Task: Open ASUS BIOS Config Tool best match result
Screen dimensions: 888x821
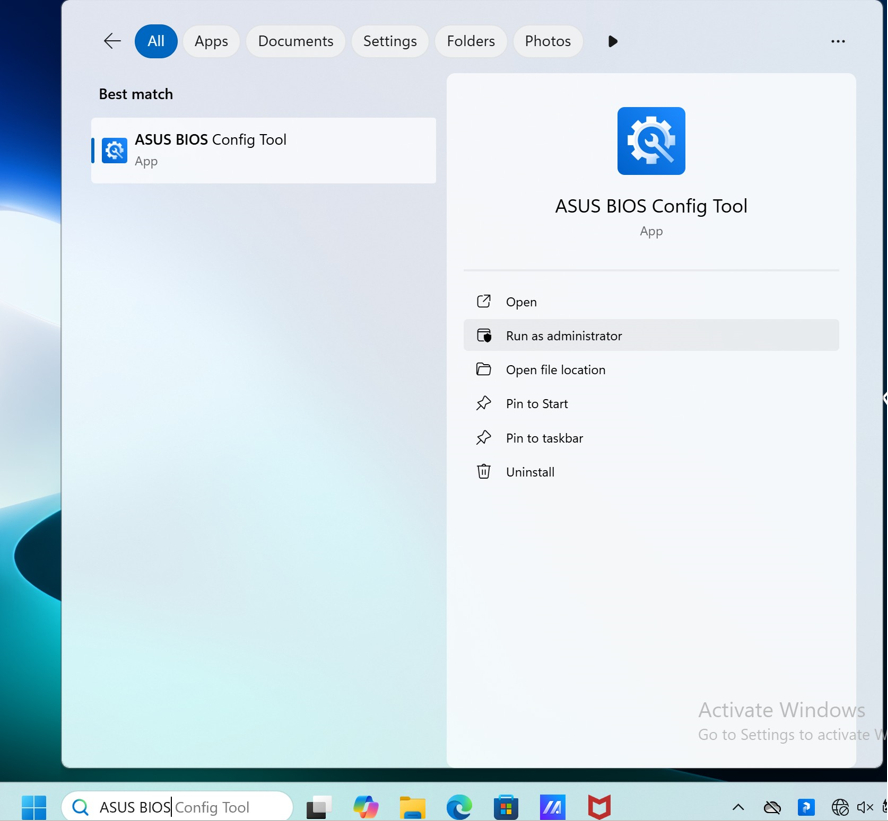Action: [x=263, y=150]
